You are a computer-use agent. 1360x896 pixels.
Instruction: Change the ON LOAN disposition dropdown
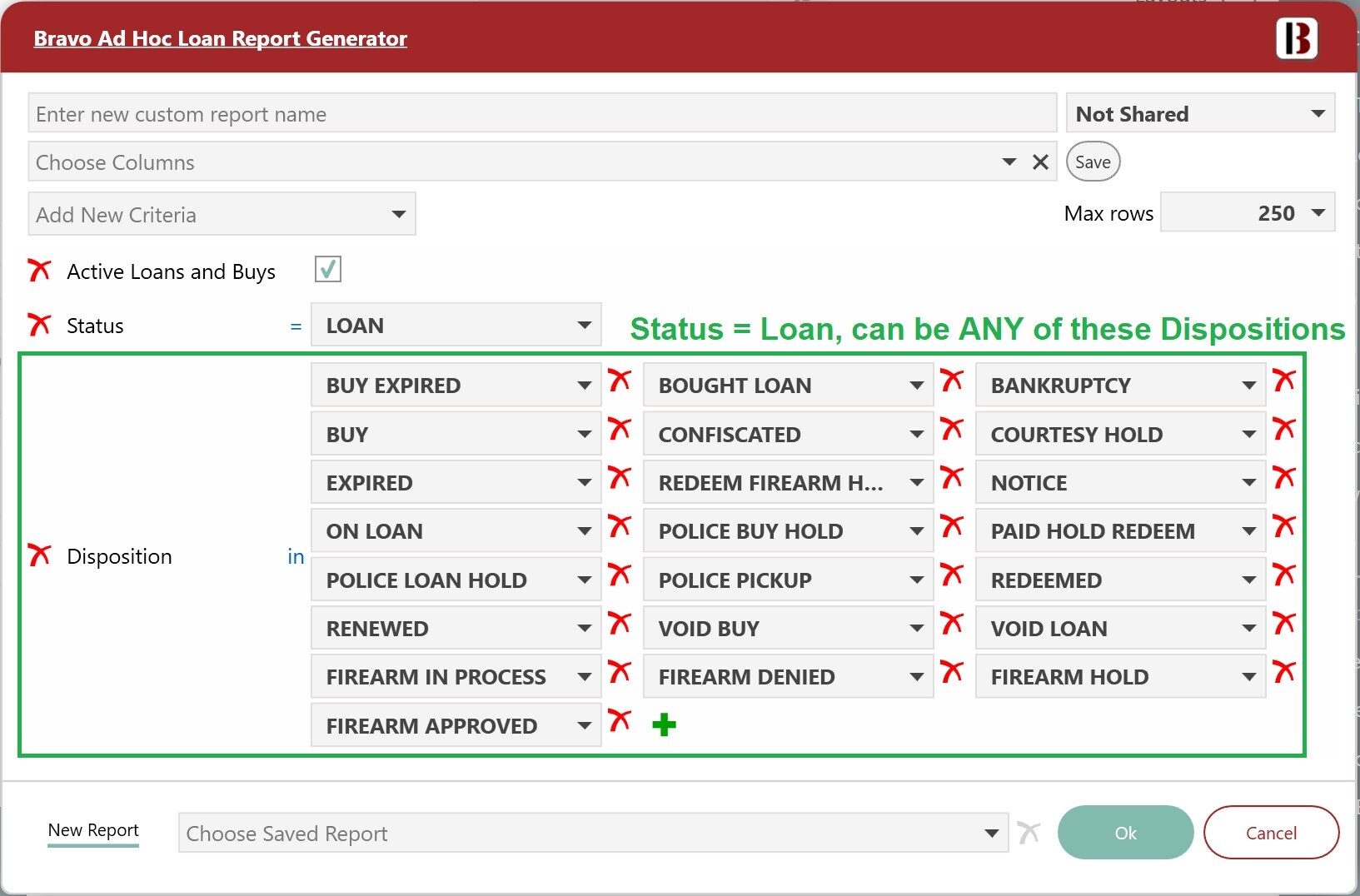tap(456, 531)
